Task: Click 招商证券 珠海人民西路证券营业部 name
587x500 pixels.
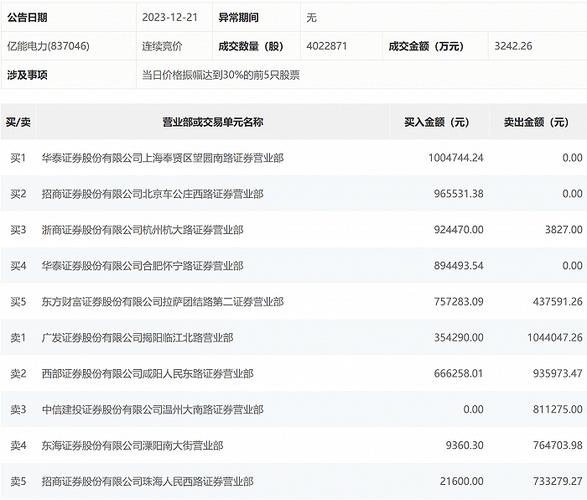Action: [x=147, y=481]
